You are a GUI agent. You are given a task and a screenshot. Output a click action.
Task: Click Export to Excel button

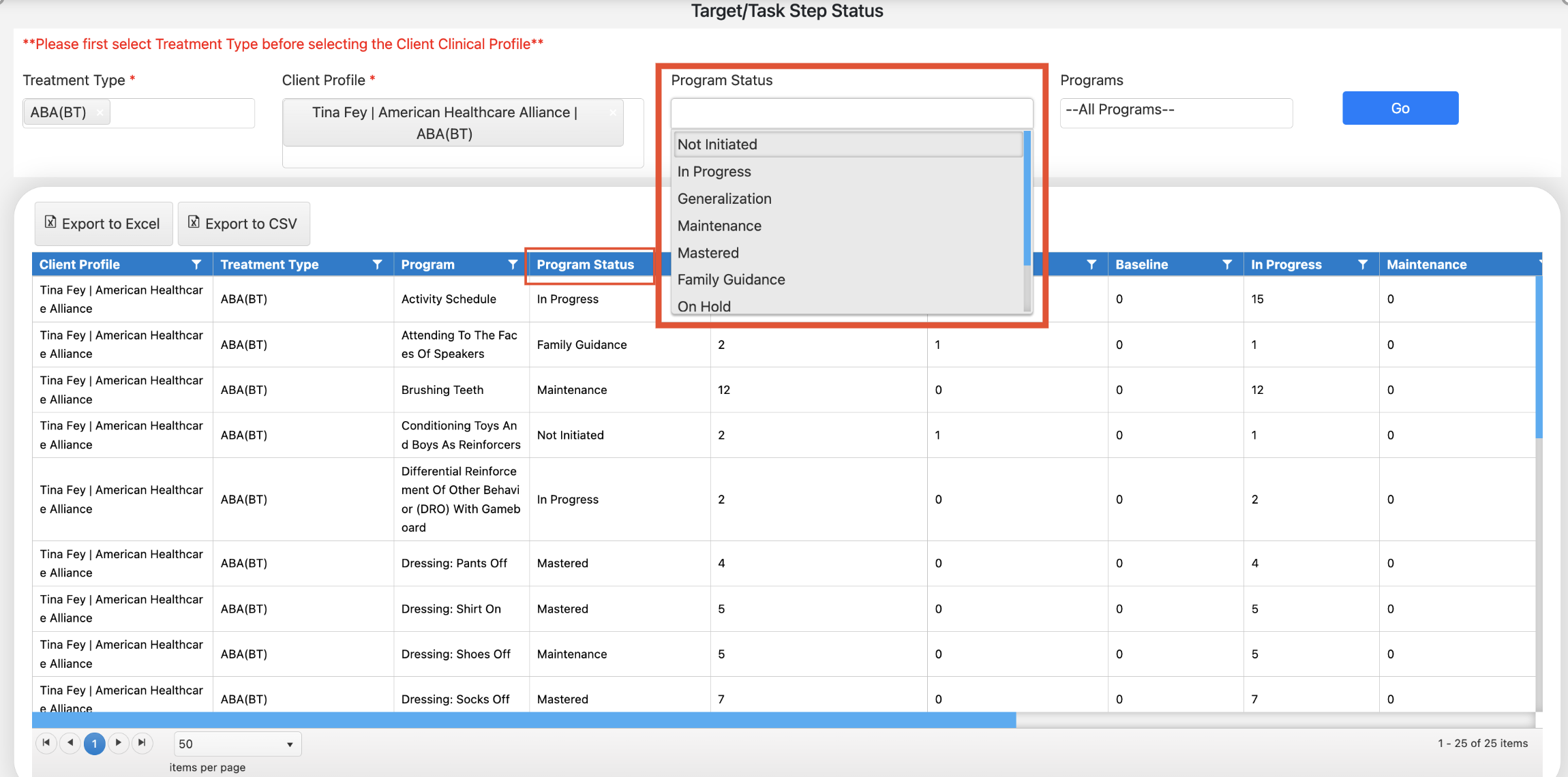(x=104, y=224)
